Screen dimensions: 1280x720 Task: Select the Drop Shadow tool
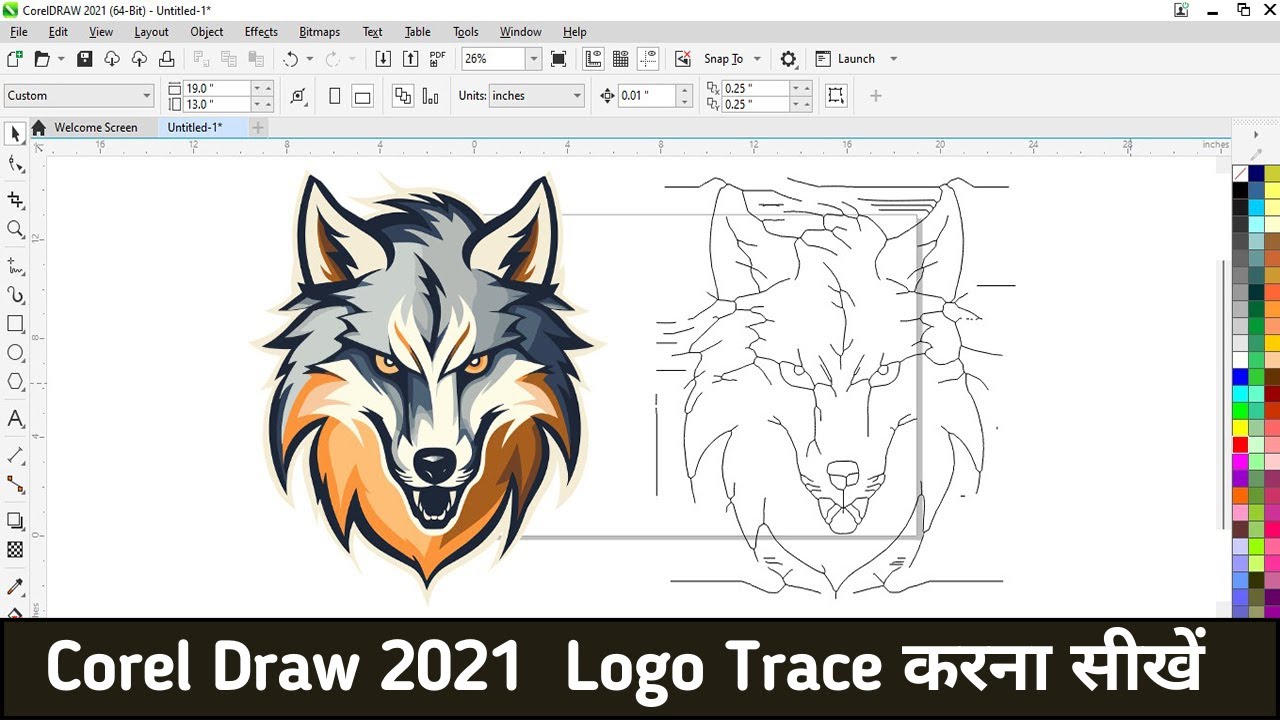[x=15, y=521]
